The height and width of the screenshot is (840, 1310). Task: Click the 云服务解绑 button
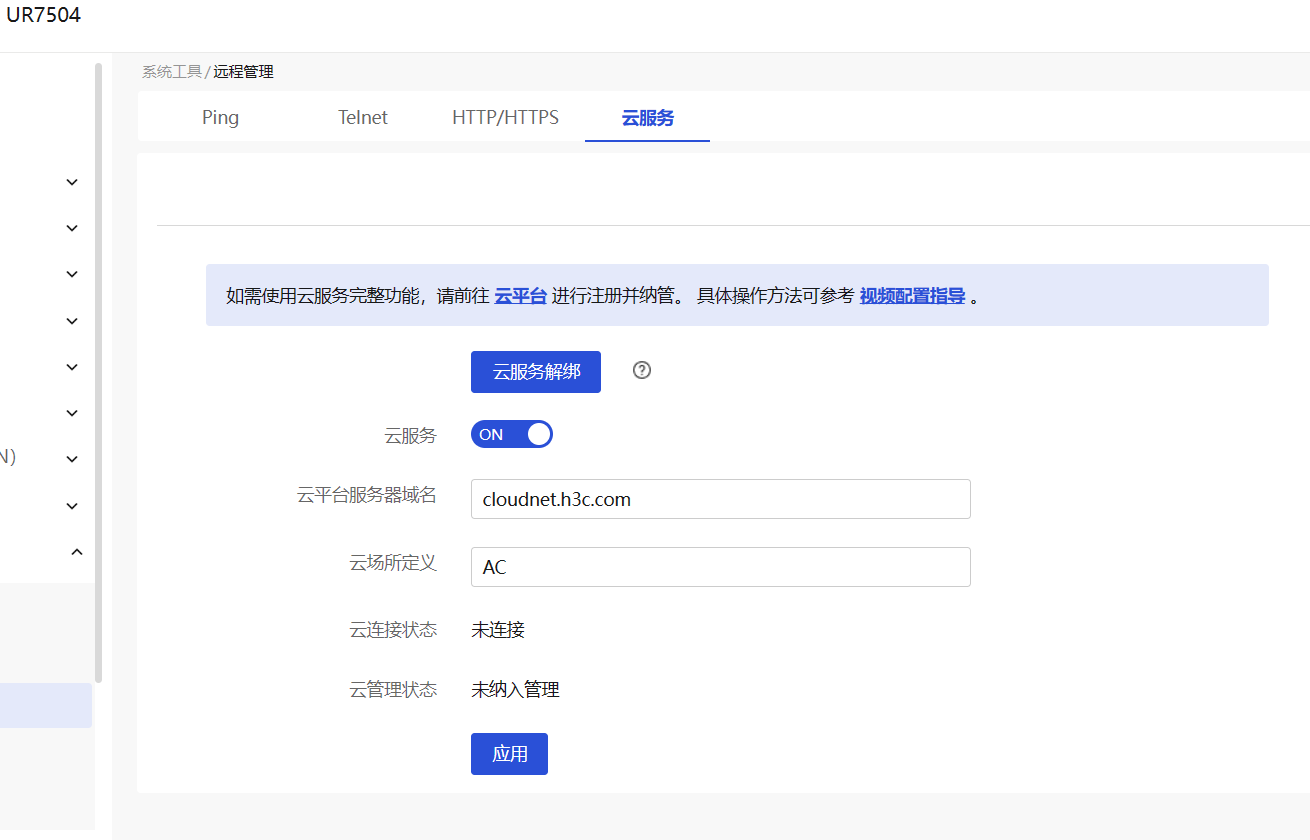point(536,372)
